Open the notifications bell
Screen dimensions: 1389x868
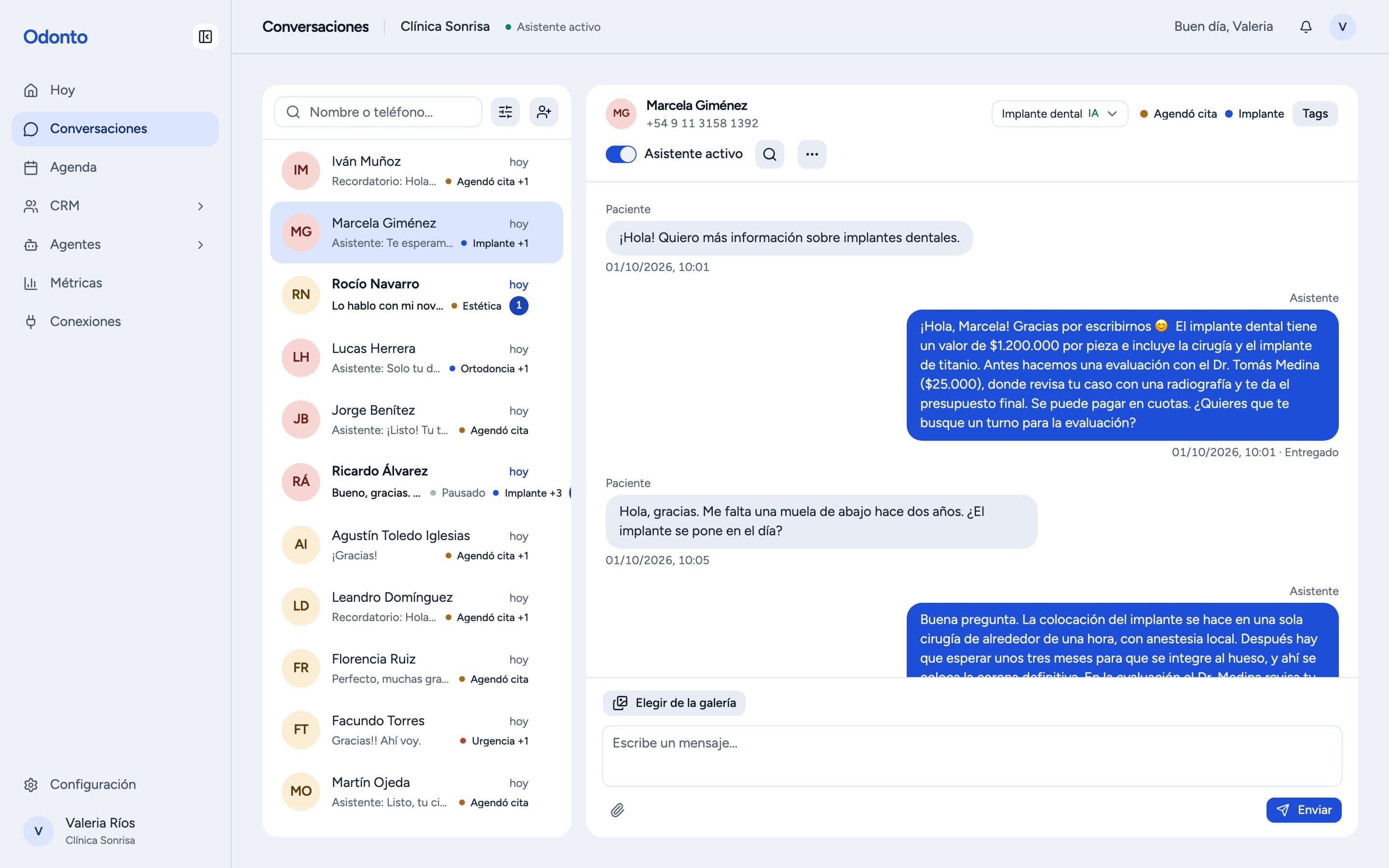pos(1306,27)
